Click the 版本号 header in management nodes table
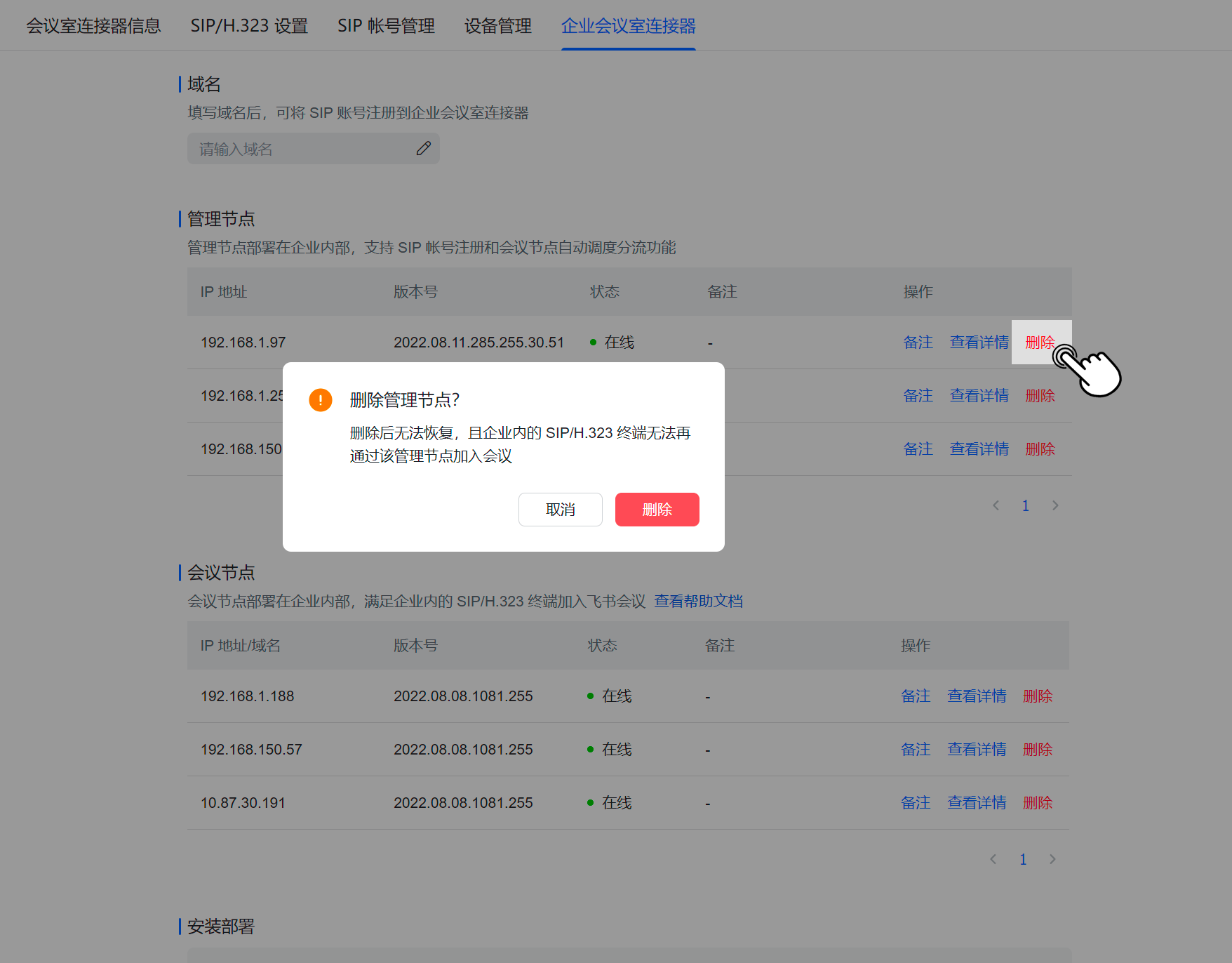The width and height of the screenshot is (1232, 963). click(415, 292)
